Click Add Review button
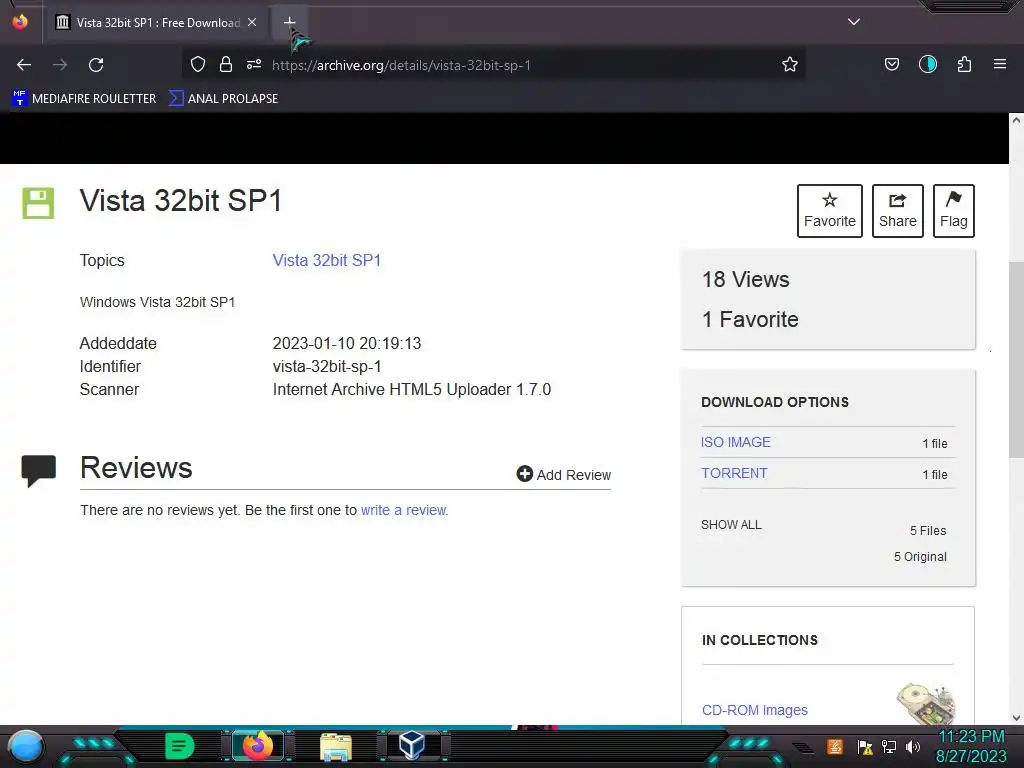 click(x=564, y=475)
